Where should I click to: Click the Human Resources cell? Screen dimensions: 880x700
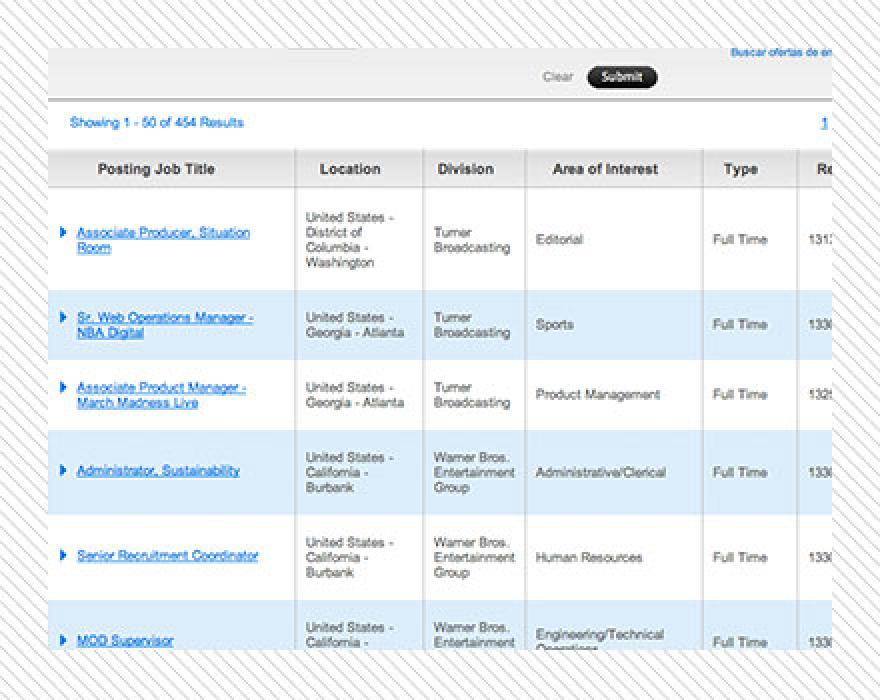click(589, 557)
